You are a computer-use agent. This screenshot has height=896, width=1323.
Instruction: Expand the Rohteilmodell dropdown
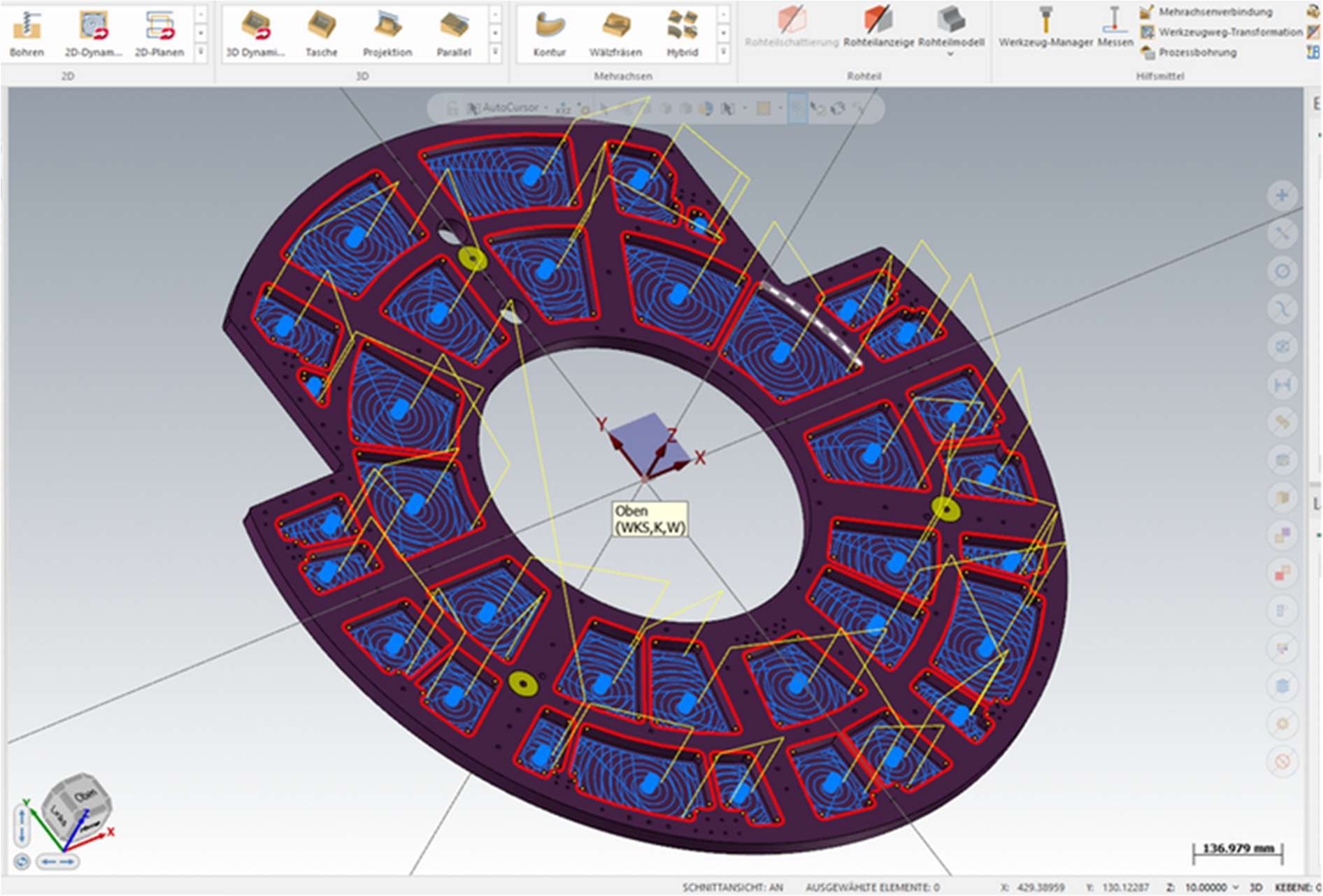(x=950, y=54)
